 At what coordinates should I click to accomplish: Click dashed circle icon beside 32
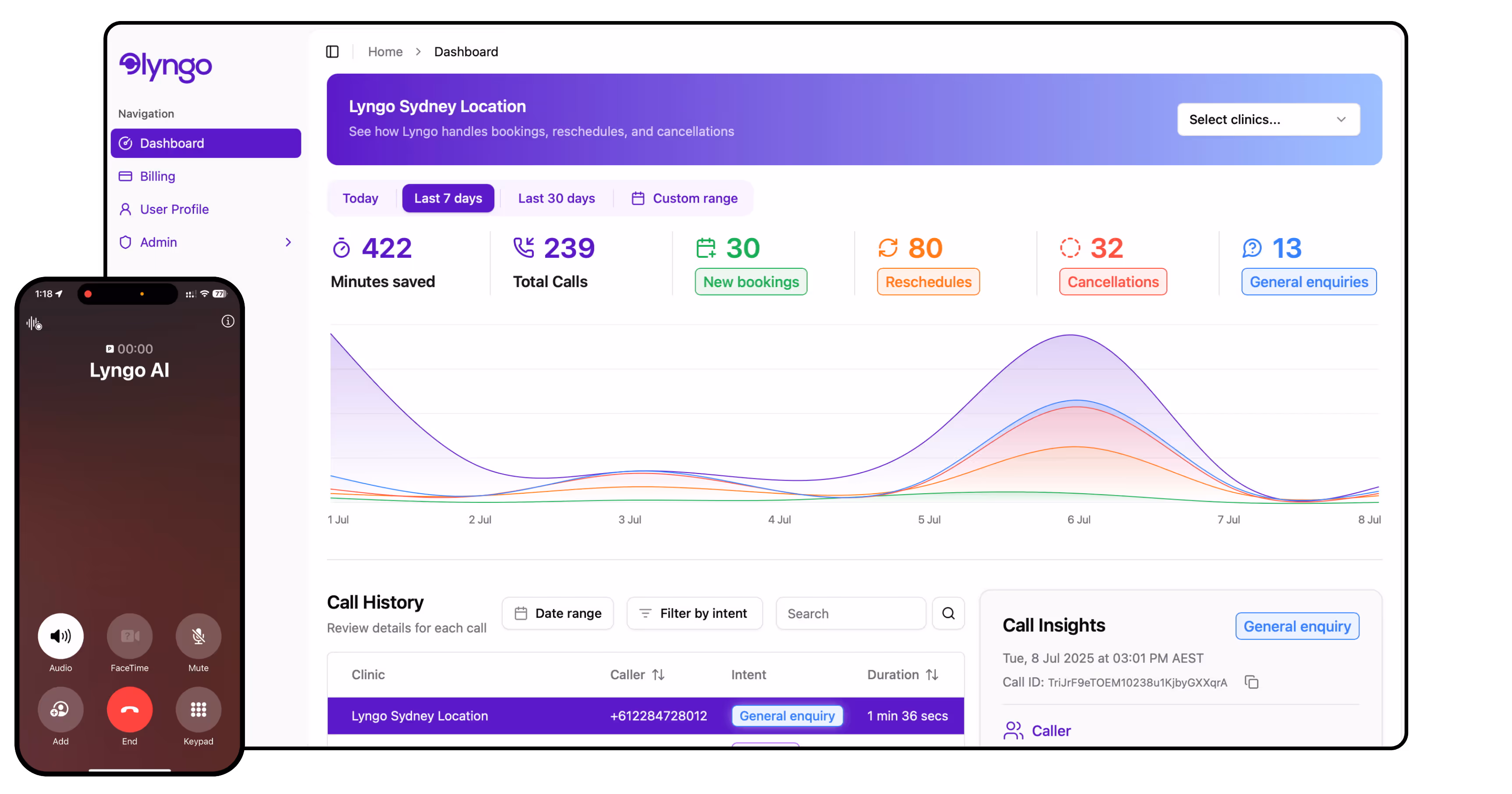pyautogui.click(x=1070, y=248)
